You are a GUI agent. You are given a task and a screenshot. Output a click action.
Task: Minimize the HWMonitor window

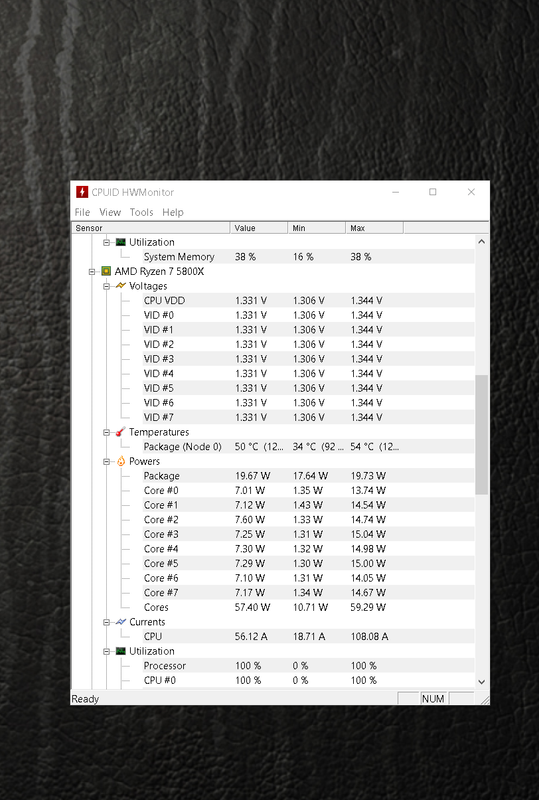click(x=396, y=192)
